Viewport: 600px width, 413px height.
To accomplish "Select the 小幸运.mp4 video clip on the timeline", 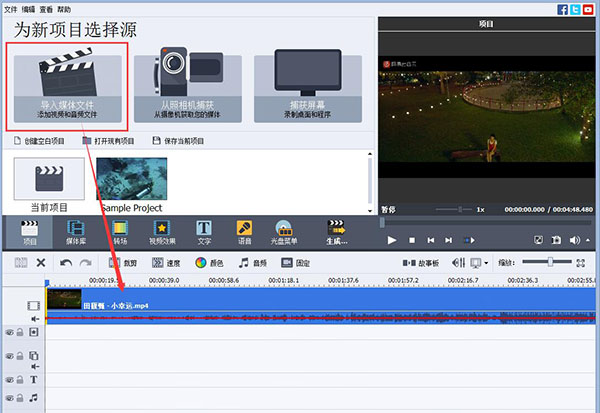I will pos(321,299).
